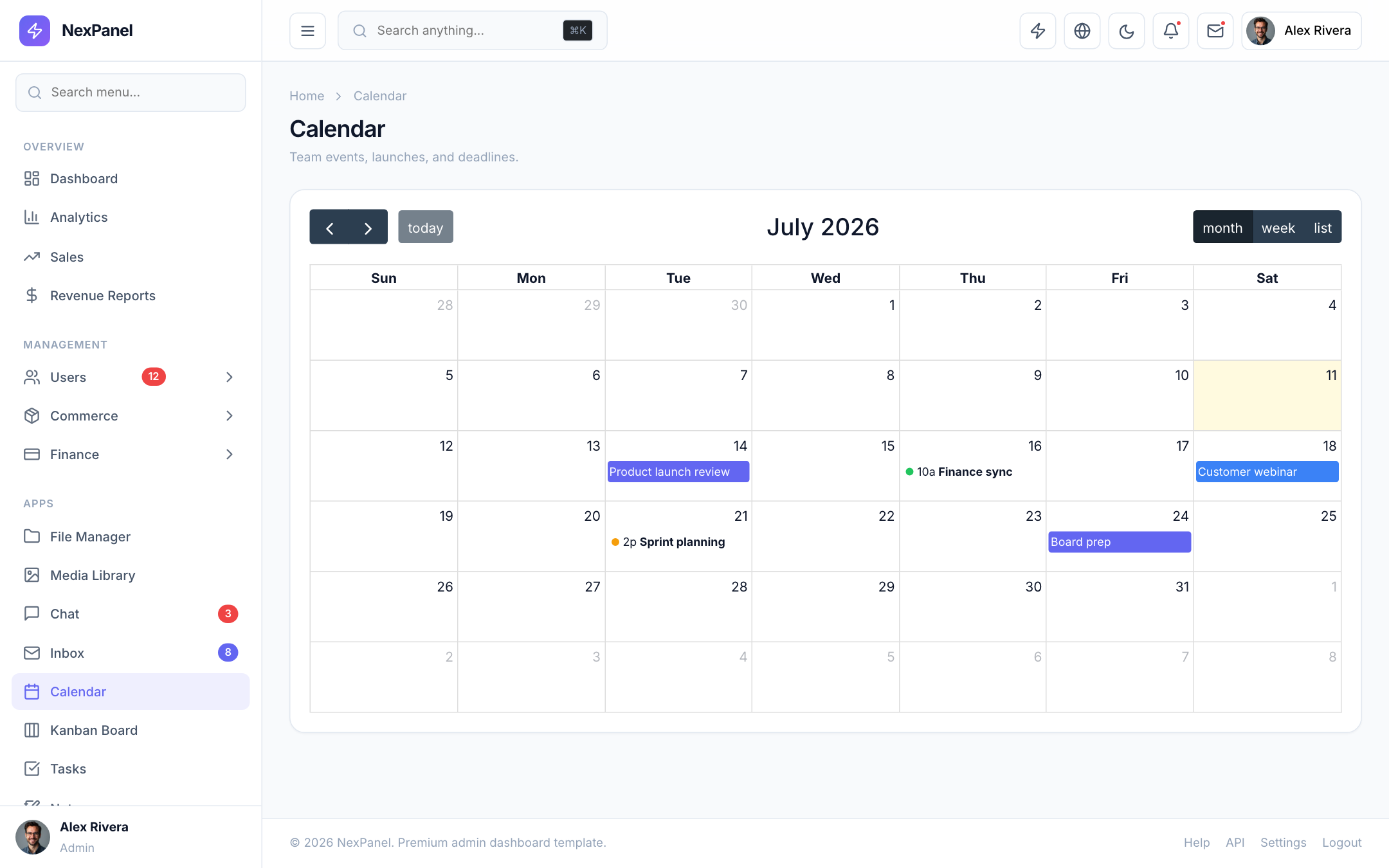Click the API footer link
The image size is (1389, 868).
coord(1235,842)
